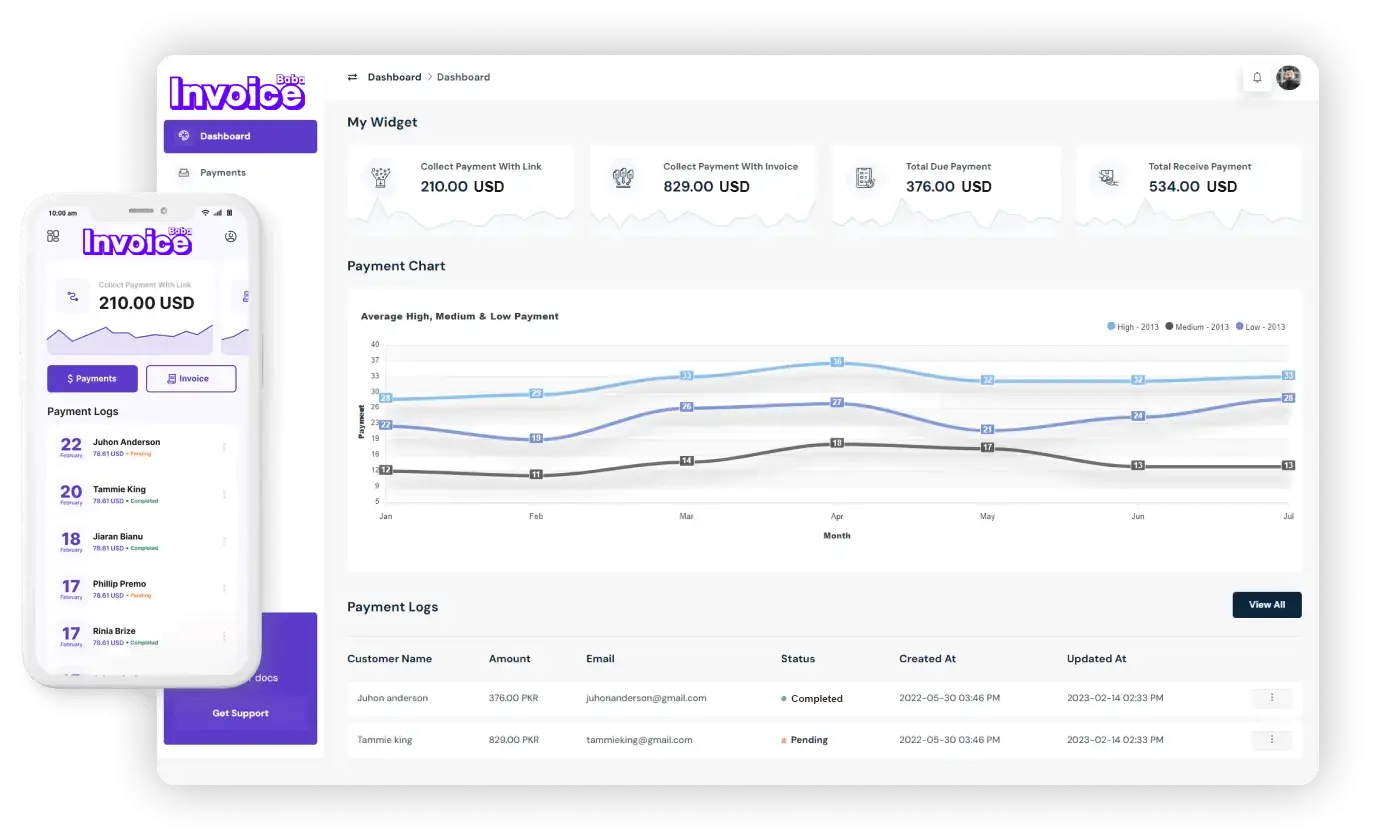Click the 829.00 PKR amount cell
The width and height of the screenshot is (1374, 840).
pos(513,740)
